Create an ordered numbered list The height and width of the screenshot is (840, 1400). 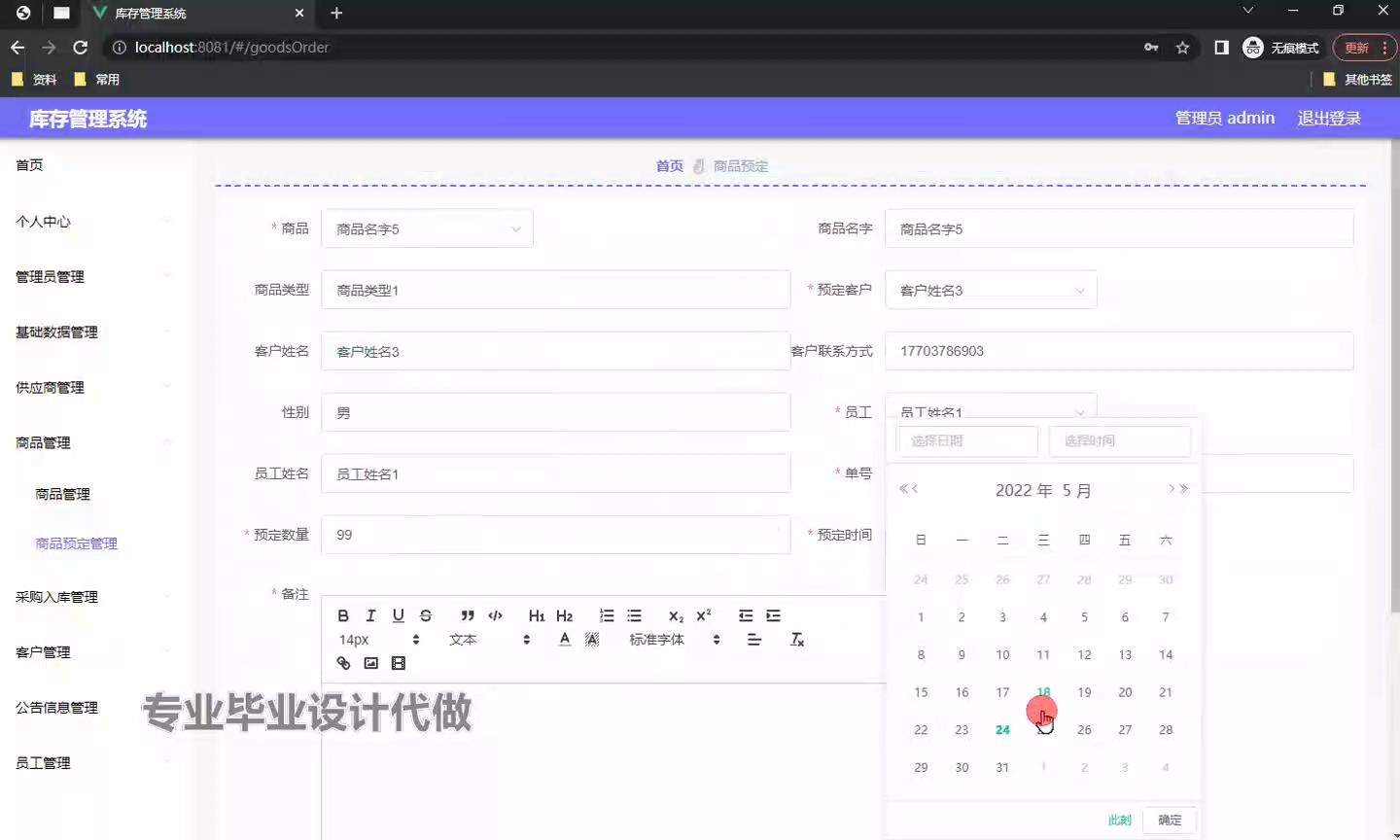coord(607,615)
